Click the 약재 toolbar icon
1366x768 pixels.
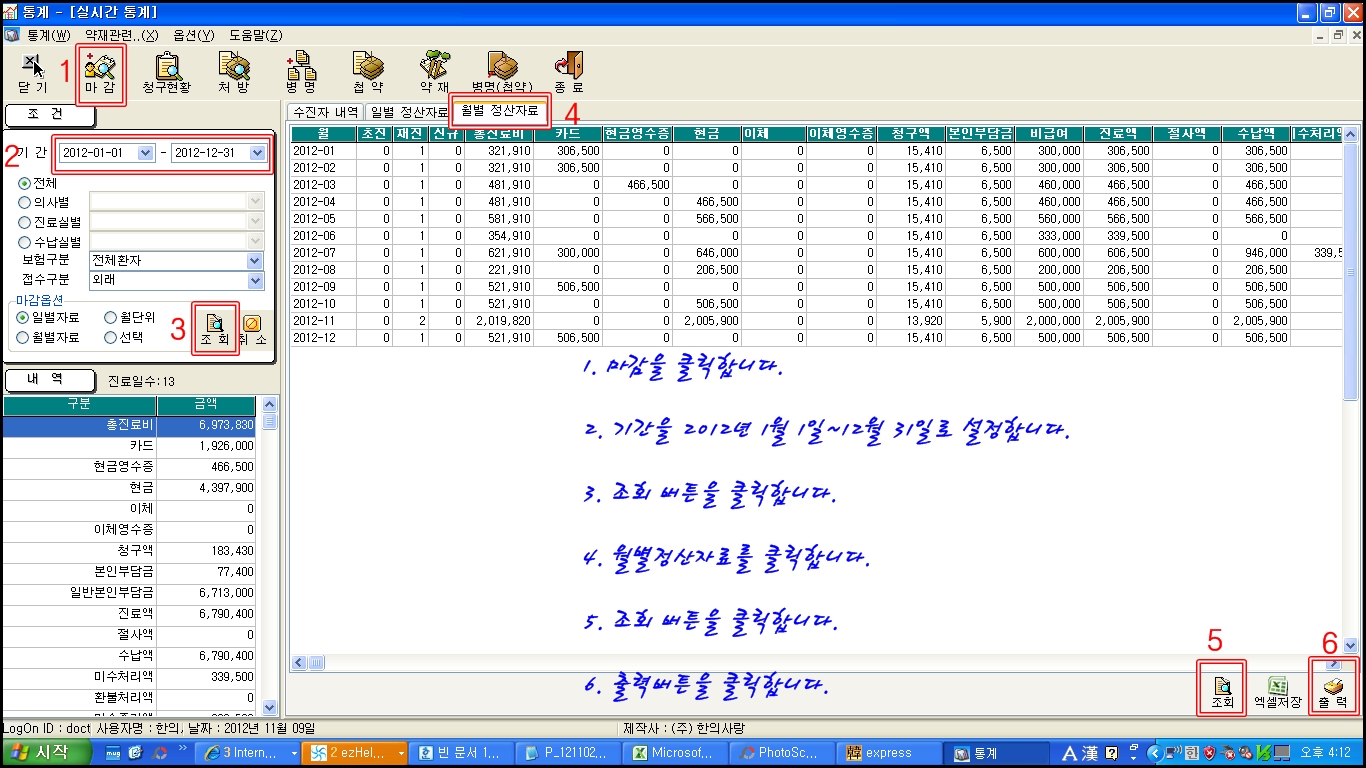pos(434,73)
